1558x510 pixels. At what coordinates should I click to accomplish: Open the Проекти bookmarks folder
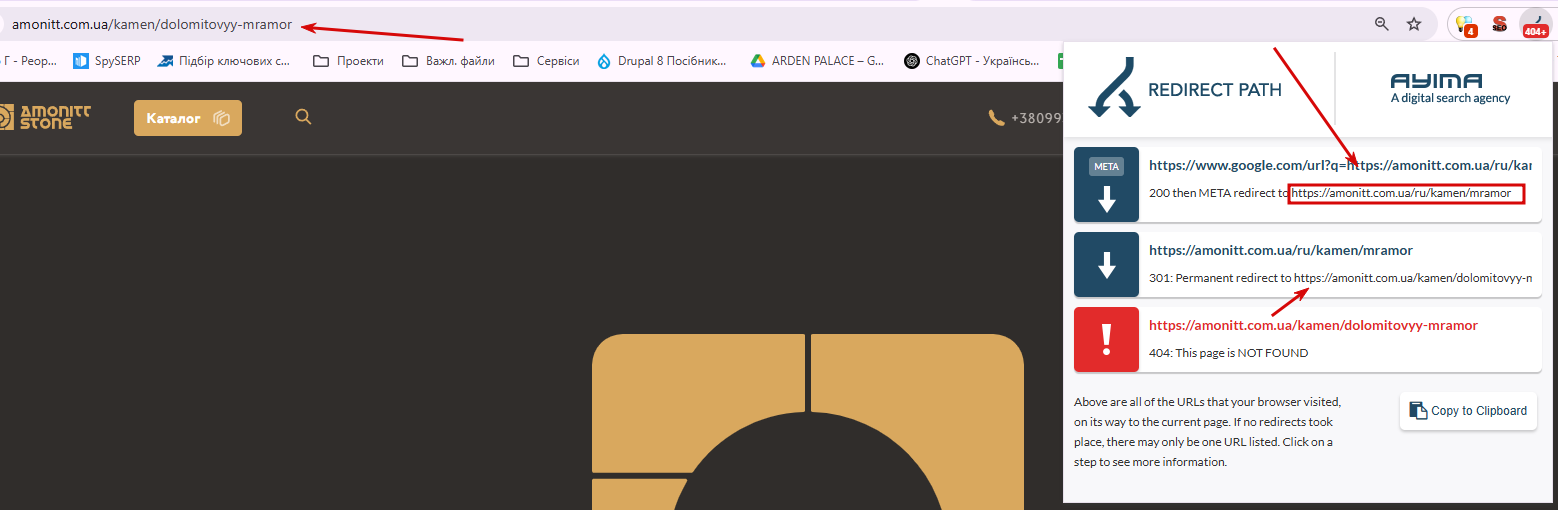pos(348,61)
